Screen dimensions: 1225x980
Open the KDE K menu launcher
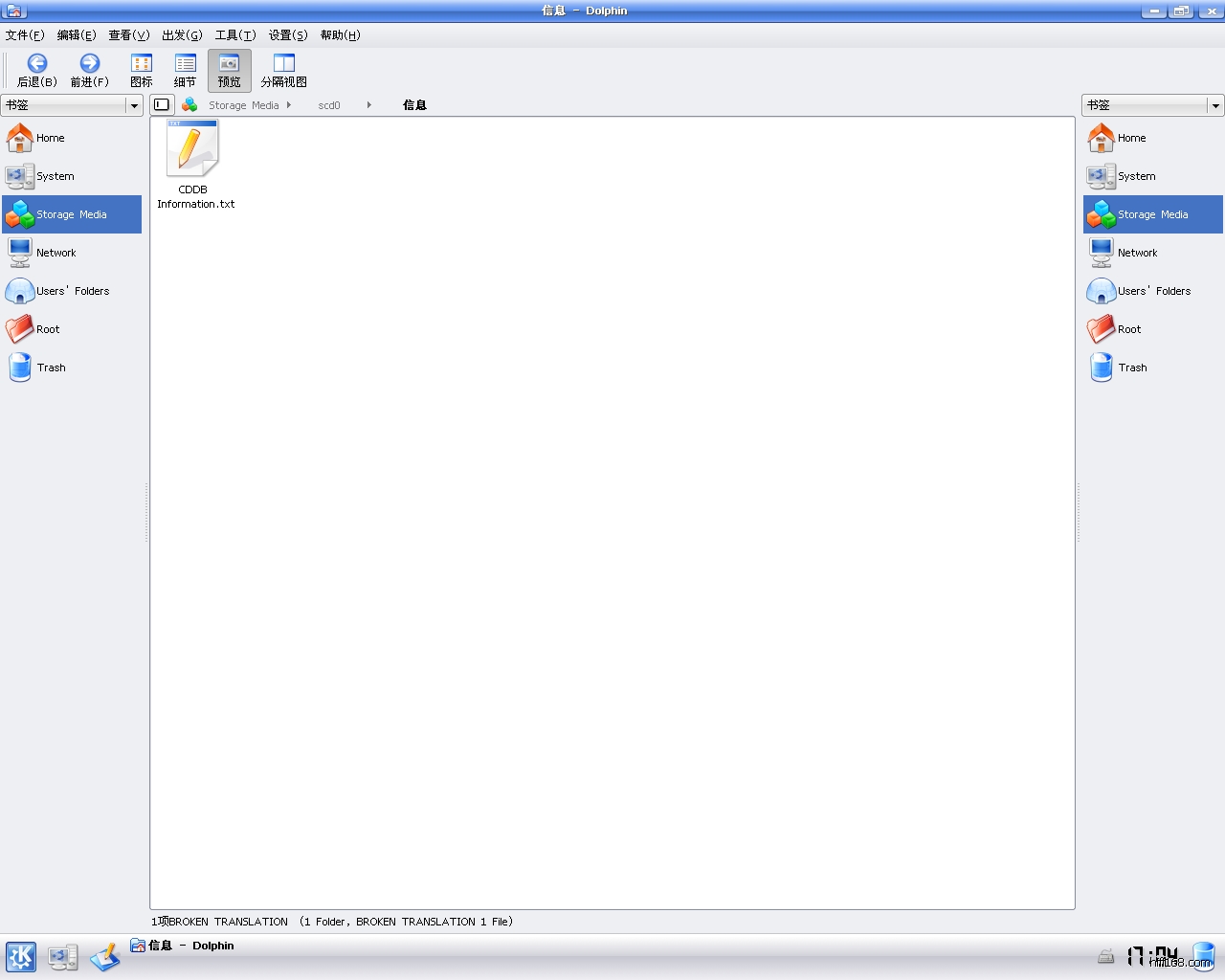click(21, 956)
